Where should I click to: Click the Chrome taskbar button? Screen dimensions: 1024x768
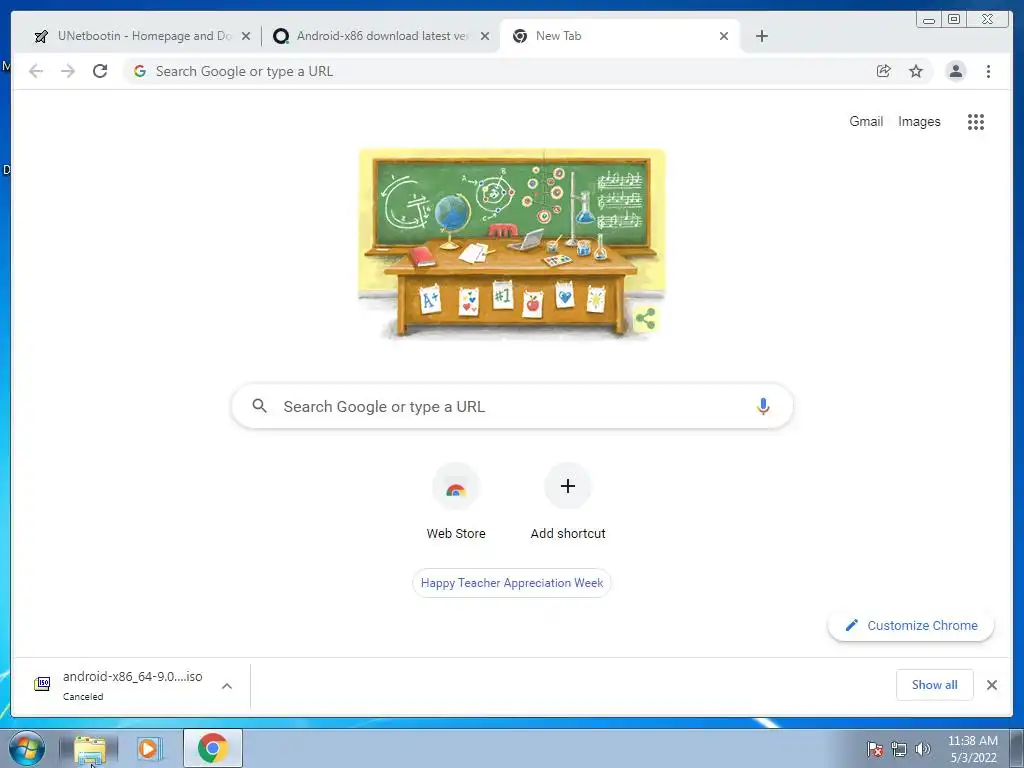click(212, 748)
